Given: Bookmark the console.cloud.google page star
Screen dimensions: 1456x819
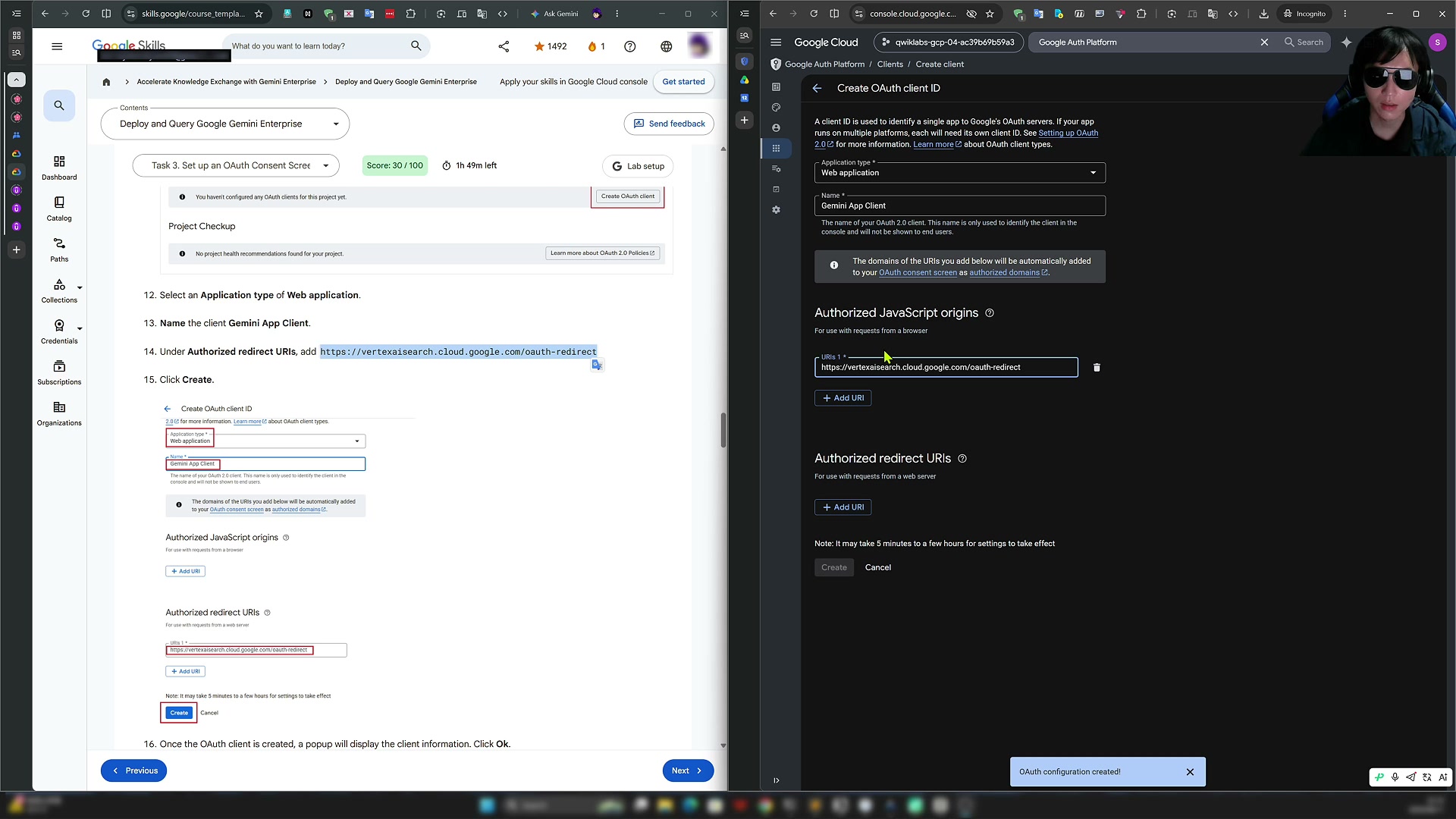Looking at the screenshot, I should point(990,14).
